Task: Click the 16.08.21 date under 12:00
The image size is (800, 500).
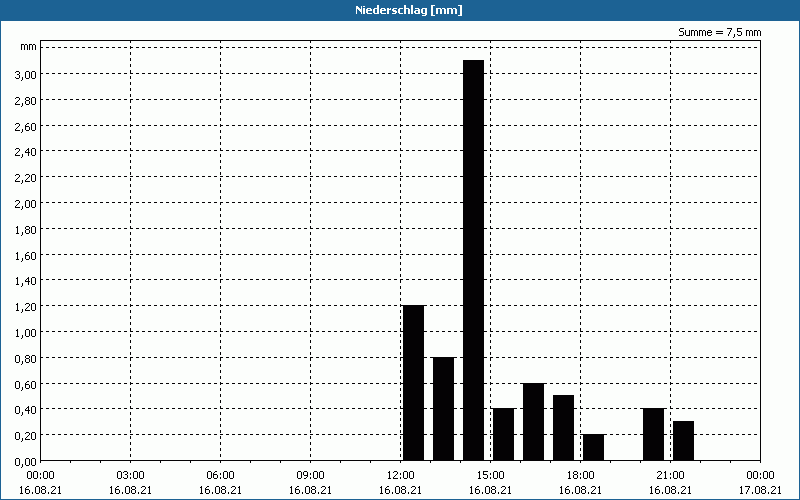Action: (x=401, y=490)
